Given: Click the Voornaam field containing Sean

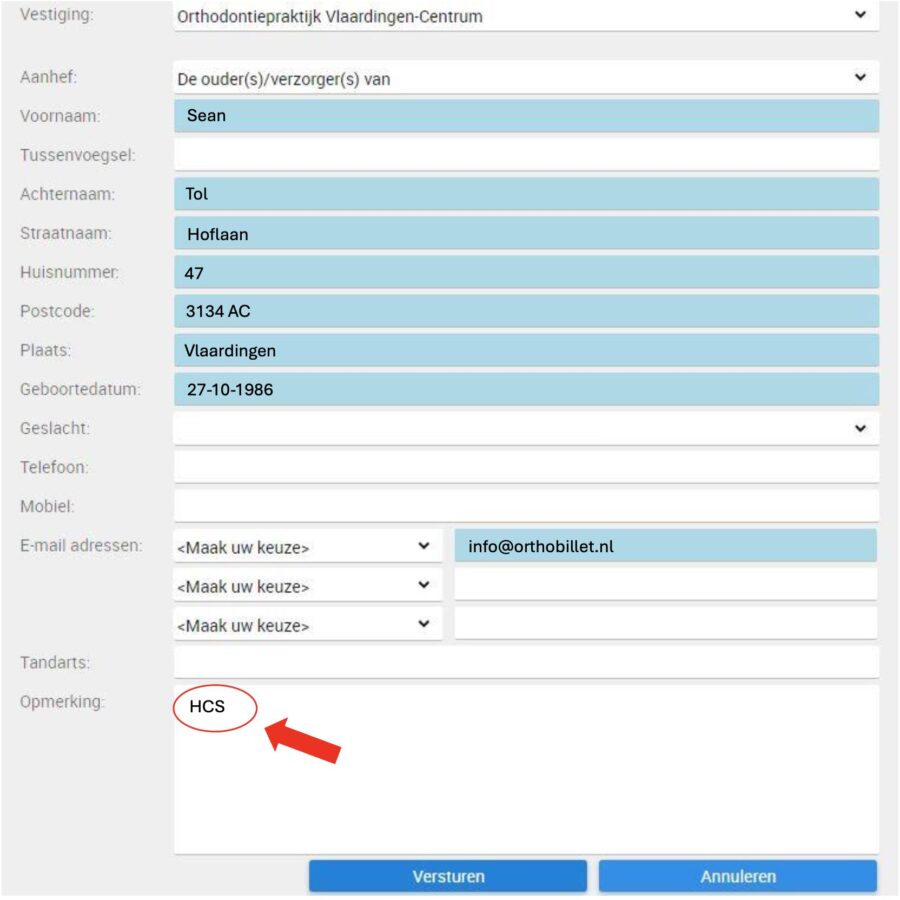Looking at the screenshot, I should click(x=526, y=116).
